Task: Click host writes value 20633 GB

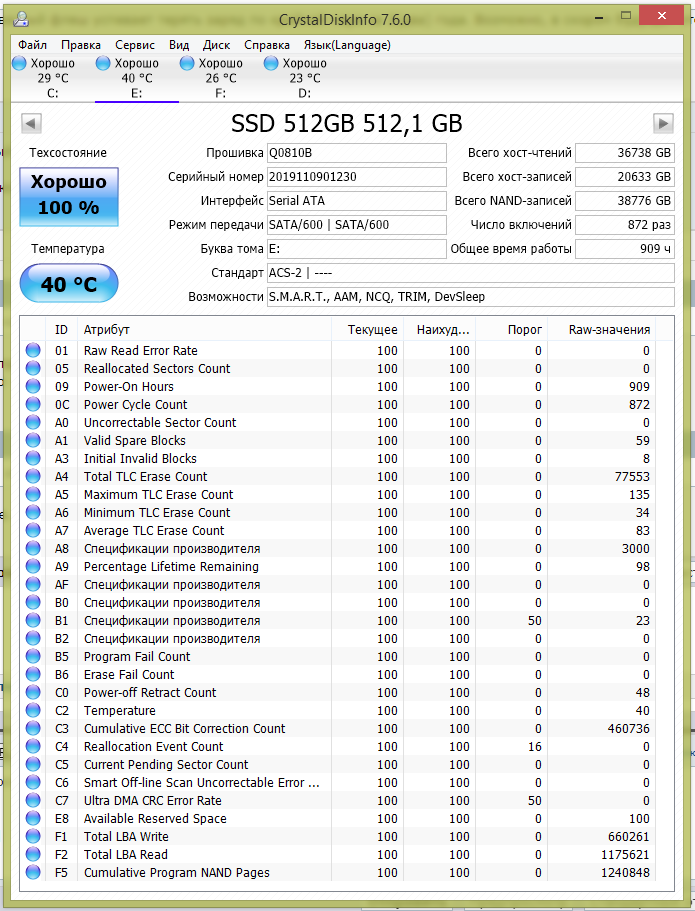Action: pyautogui.click(x=625, y=177)
